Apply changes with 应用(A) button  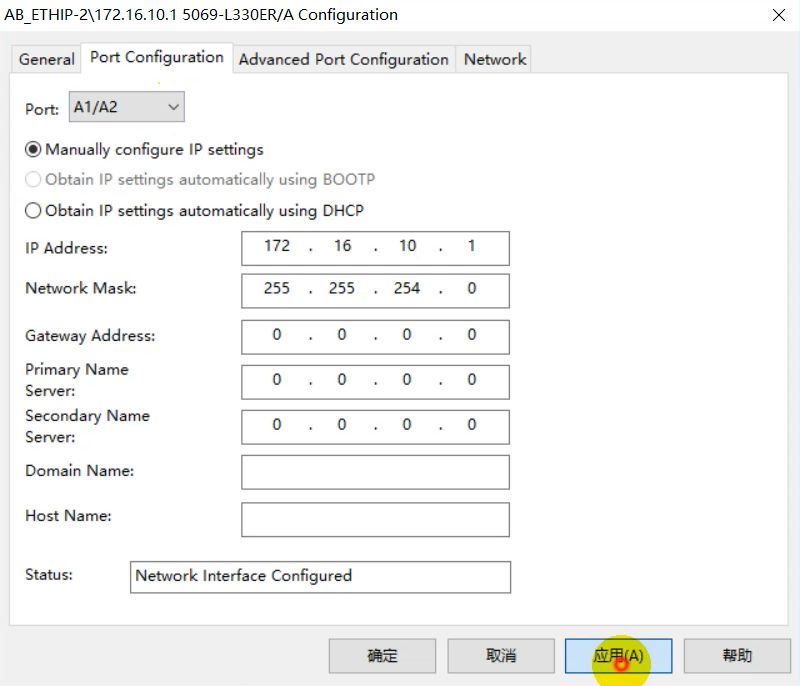tap(618, 656)
